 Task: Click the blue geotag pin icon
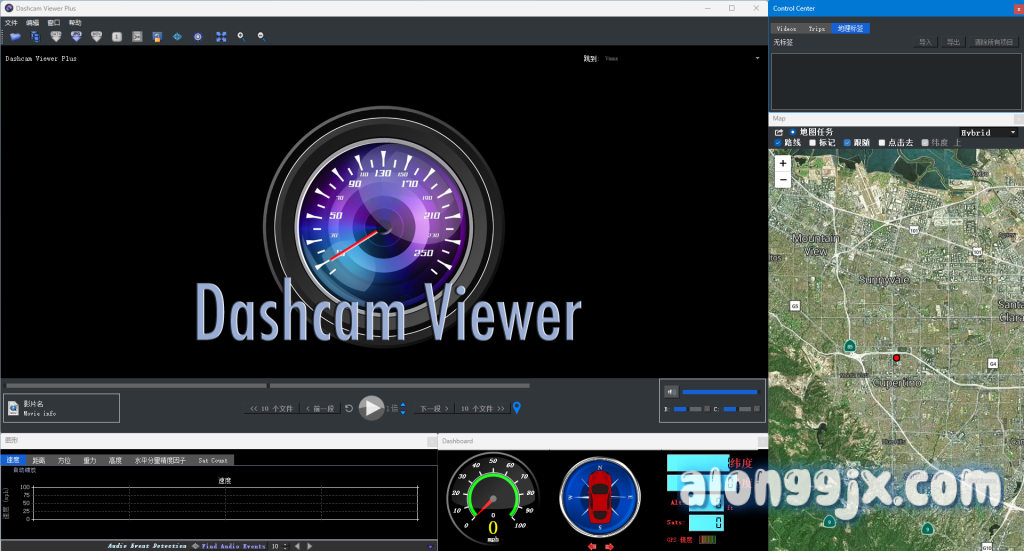click(x=517, y=408)
